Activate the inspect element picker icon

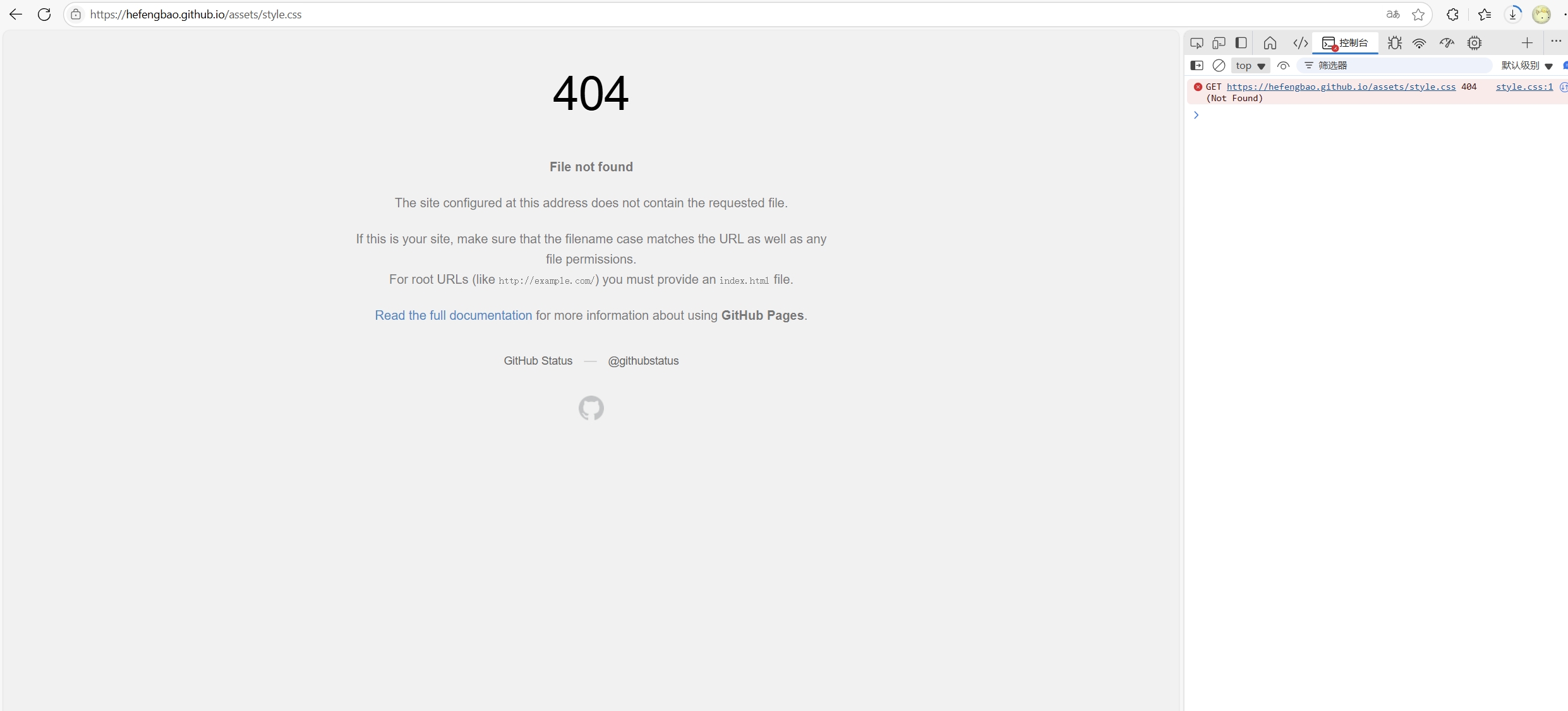point(1197,43)
